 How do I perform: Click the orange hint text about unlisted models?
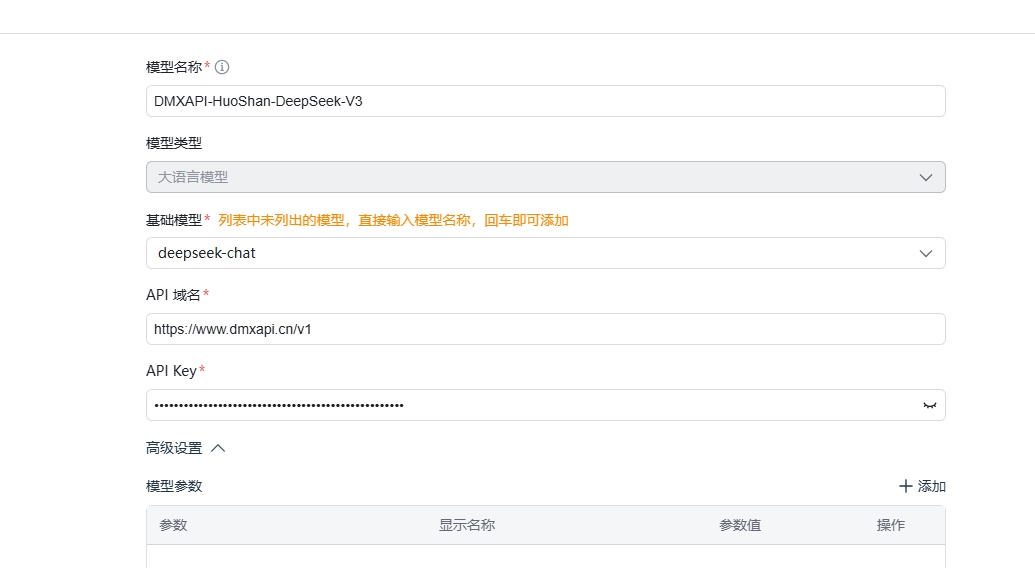pyautogui.click(x=393, y=220)
